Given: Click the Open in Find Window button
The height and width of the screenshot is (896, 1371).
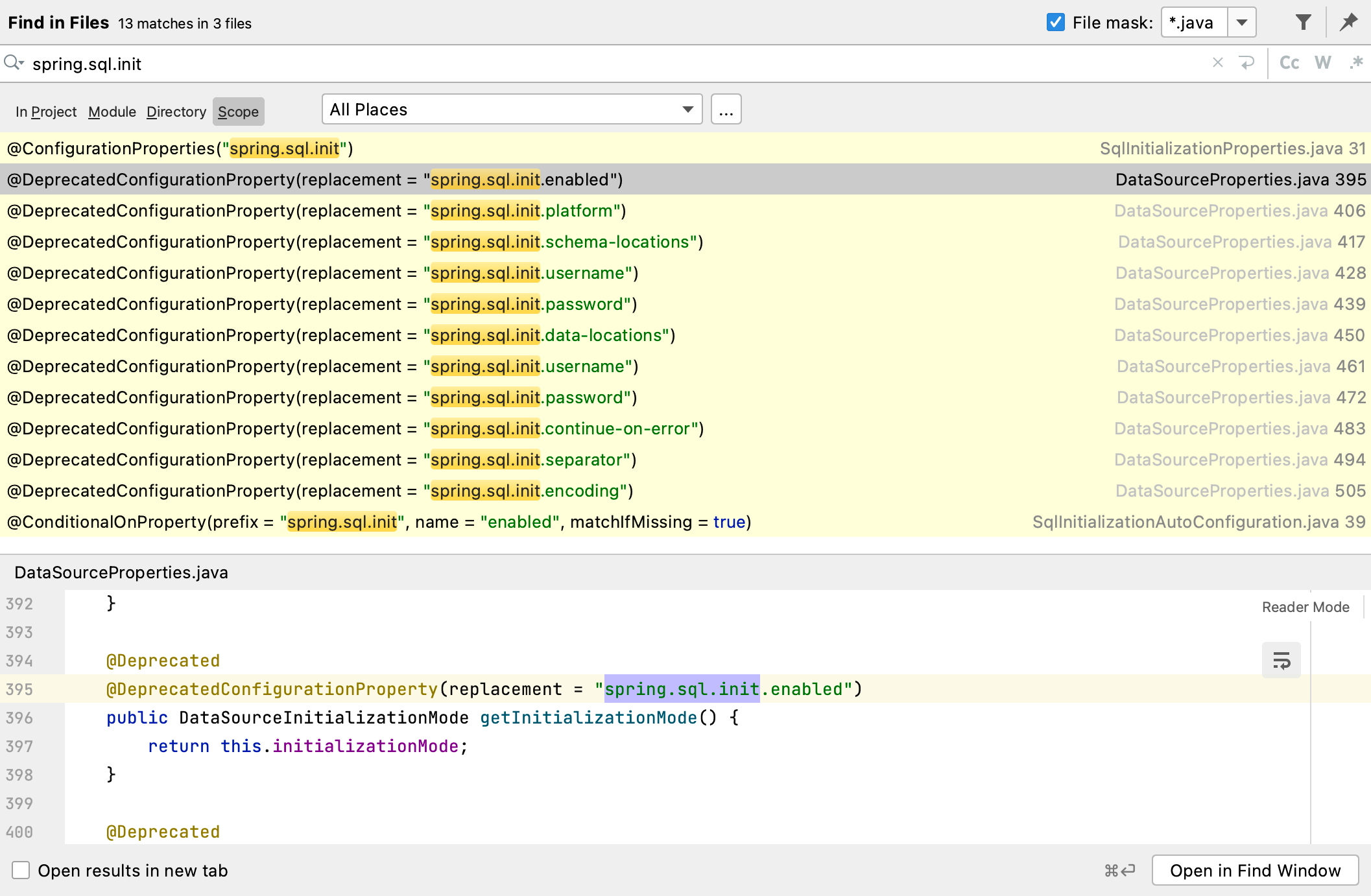Looking at the screenshot, I should pyautogui.click(x=1256, y=870).
